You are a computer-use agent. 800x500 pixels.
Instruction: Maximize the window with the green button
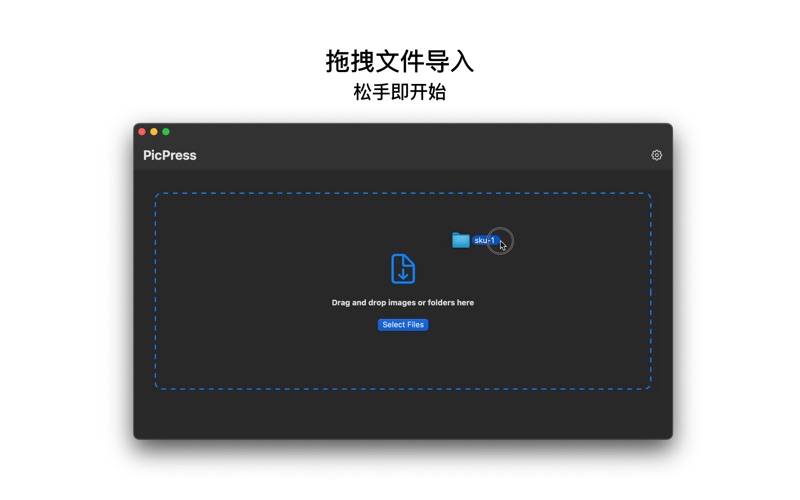pyautogui.click(x=166, y=132)
